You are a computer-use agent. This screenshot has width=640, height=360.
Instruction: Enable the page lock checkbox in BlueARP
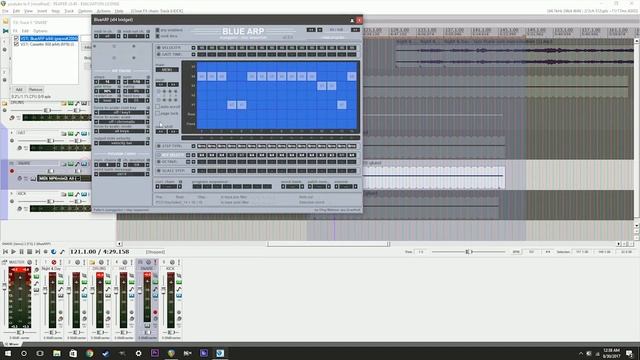click(x=158, y=113)
